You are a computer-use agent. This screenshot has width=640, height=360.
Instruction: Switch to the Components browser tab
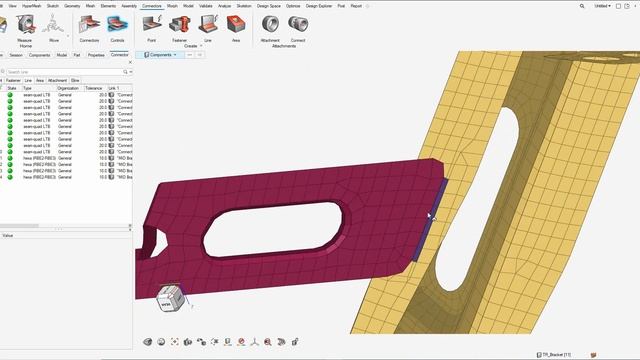click(x=40, y=55)
